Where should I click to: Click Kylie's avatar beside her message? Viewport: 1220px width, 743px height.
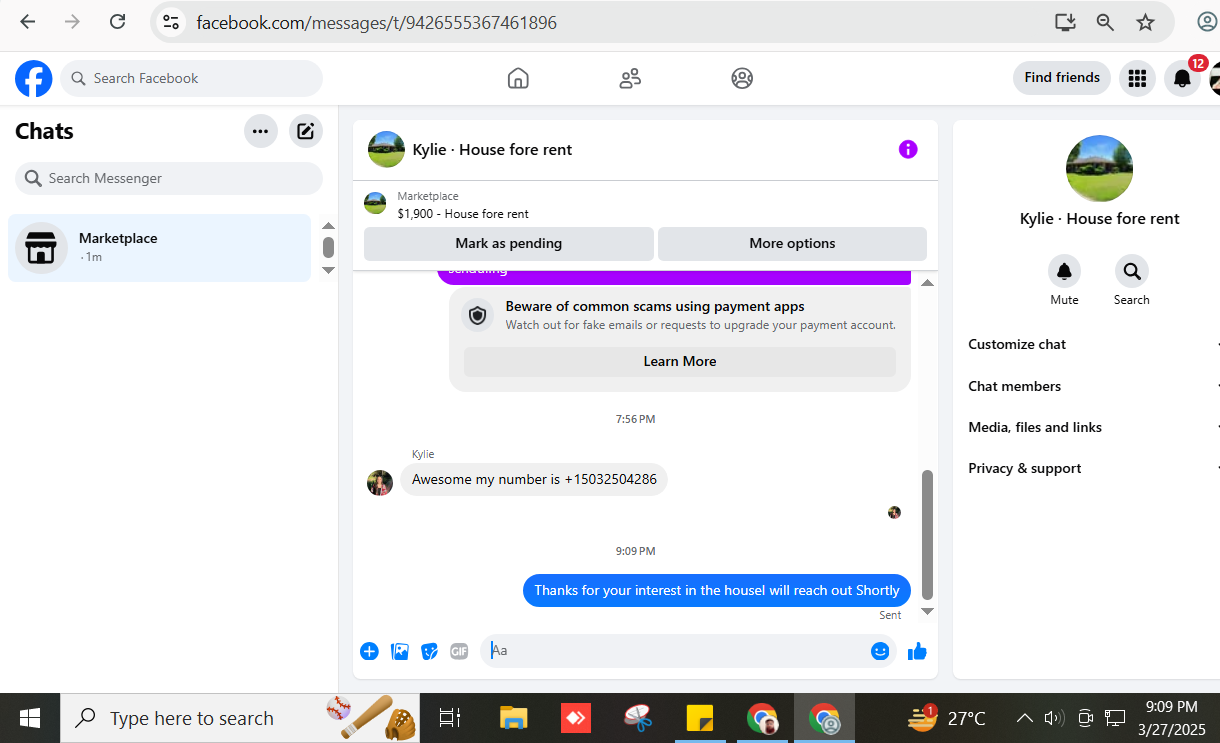(x=380, y=483)
